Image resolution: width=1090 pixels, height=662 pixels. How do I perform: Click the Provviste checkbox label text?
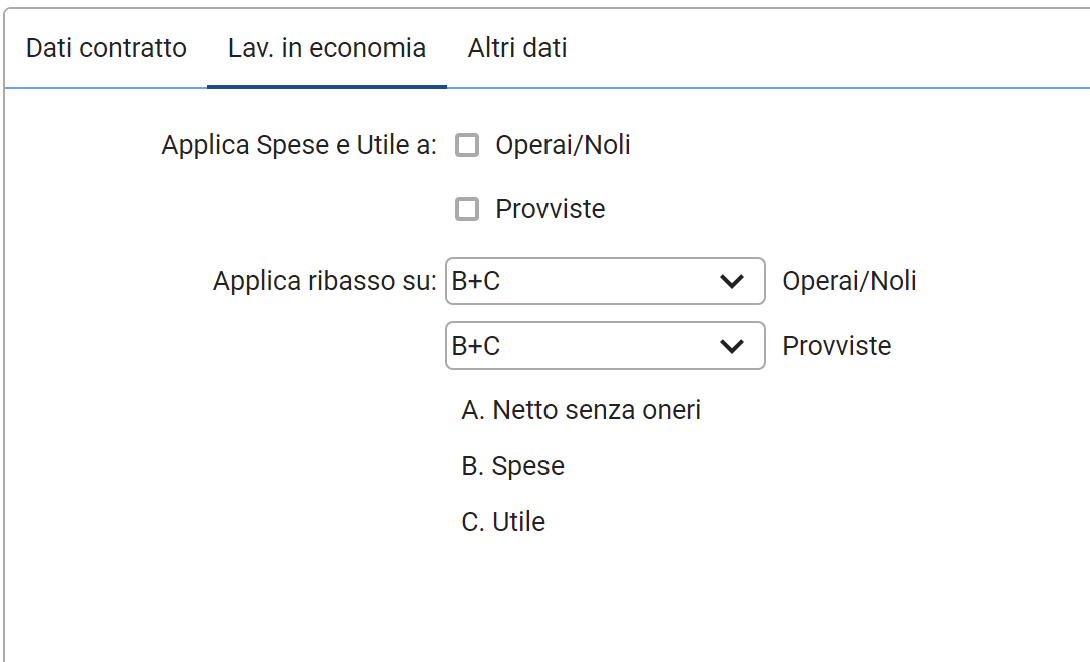(x=550, y=209)
